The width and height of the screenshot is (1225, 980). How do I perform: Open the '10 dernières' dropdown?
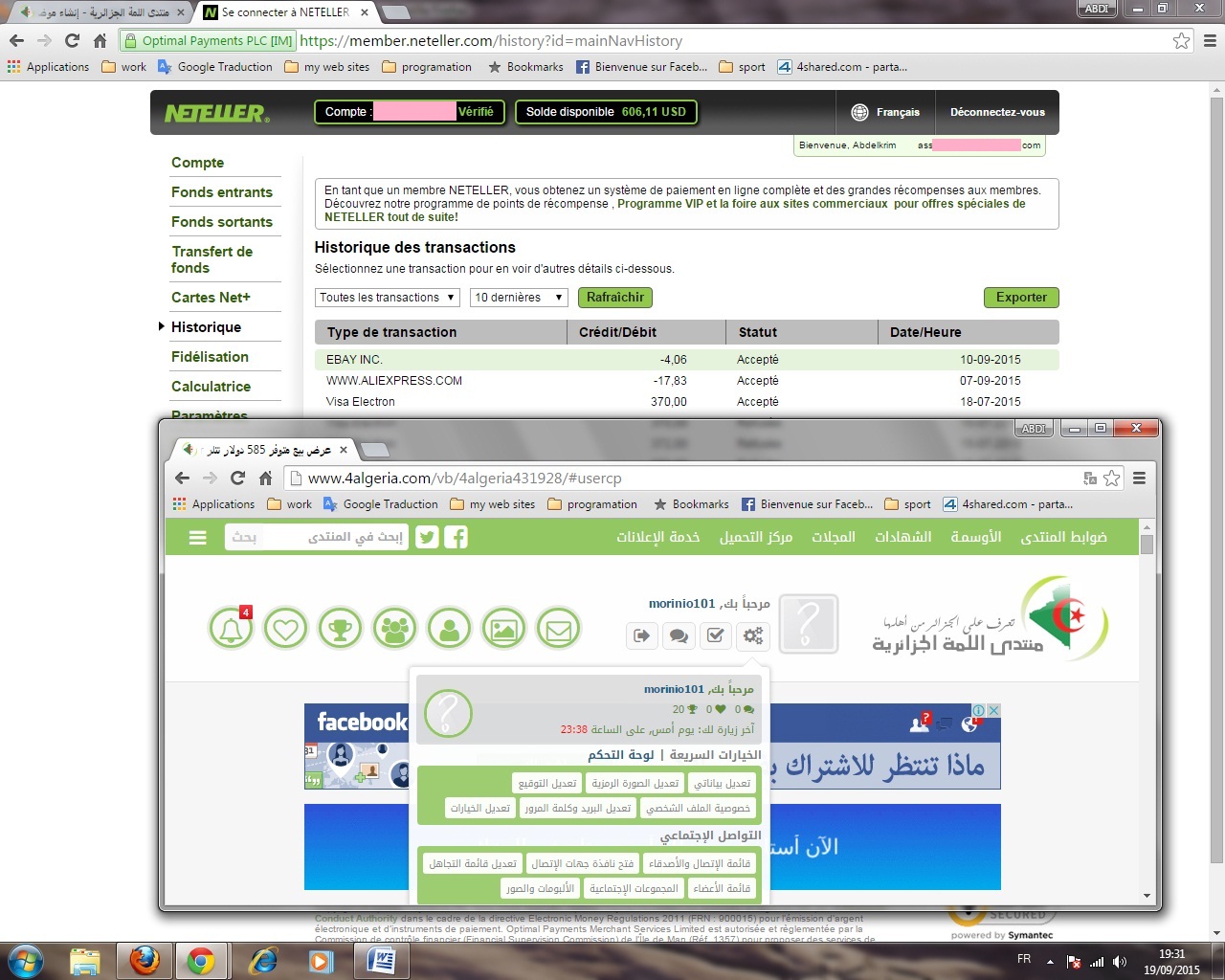tap(518, 298)
